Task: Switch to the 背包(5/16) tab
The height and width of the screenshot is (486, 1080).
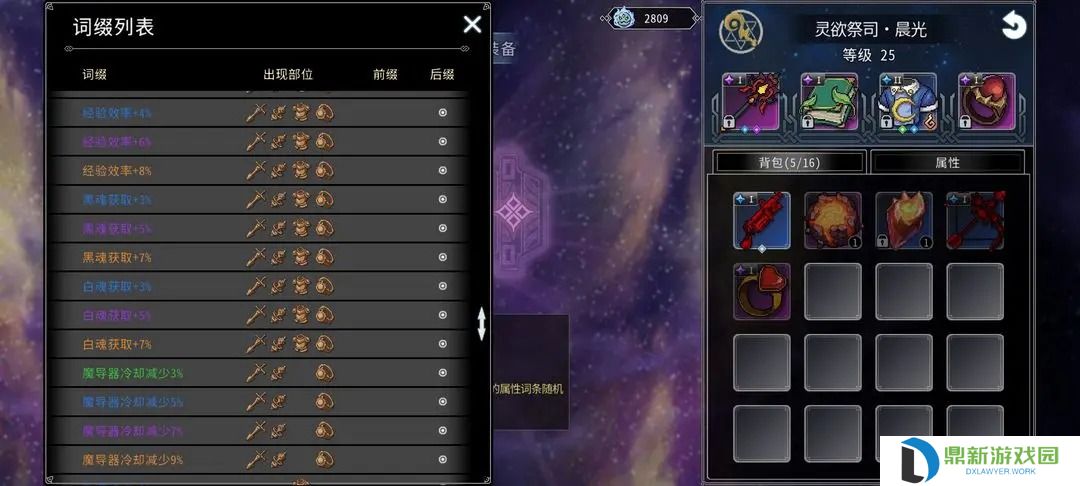Action: [x=789, y=162]
